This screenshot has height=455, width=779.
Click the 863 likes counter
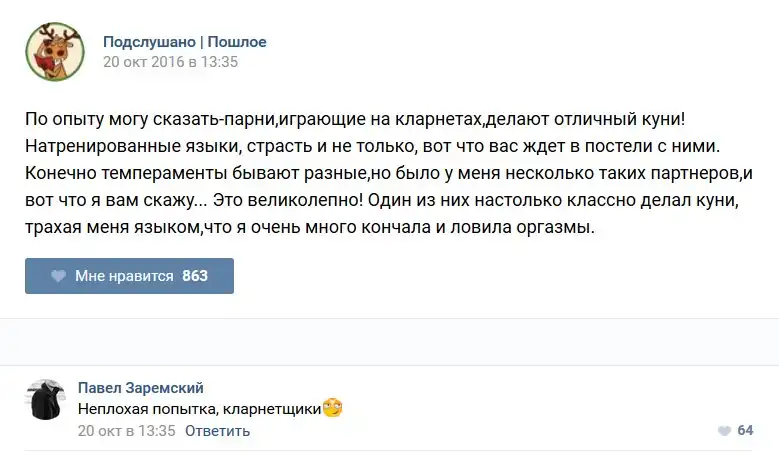[x=195, y=276]
